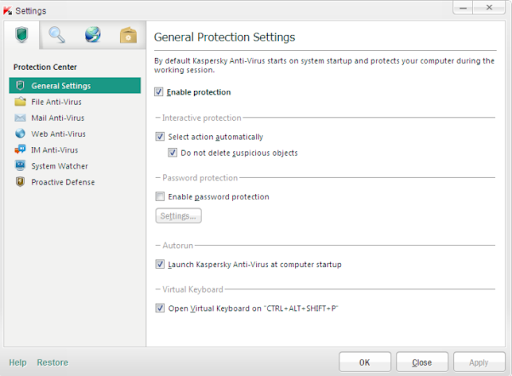
Task: Open the Advanced Settings box tab
Action: pyautogui.click(x=128, y=35)
